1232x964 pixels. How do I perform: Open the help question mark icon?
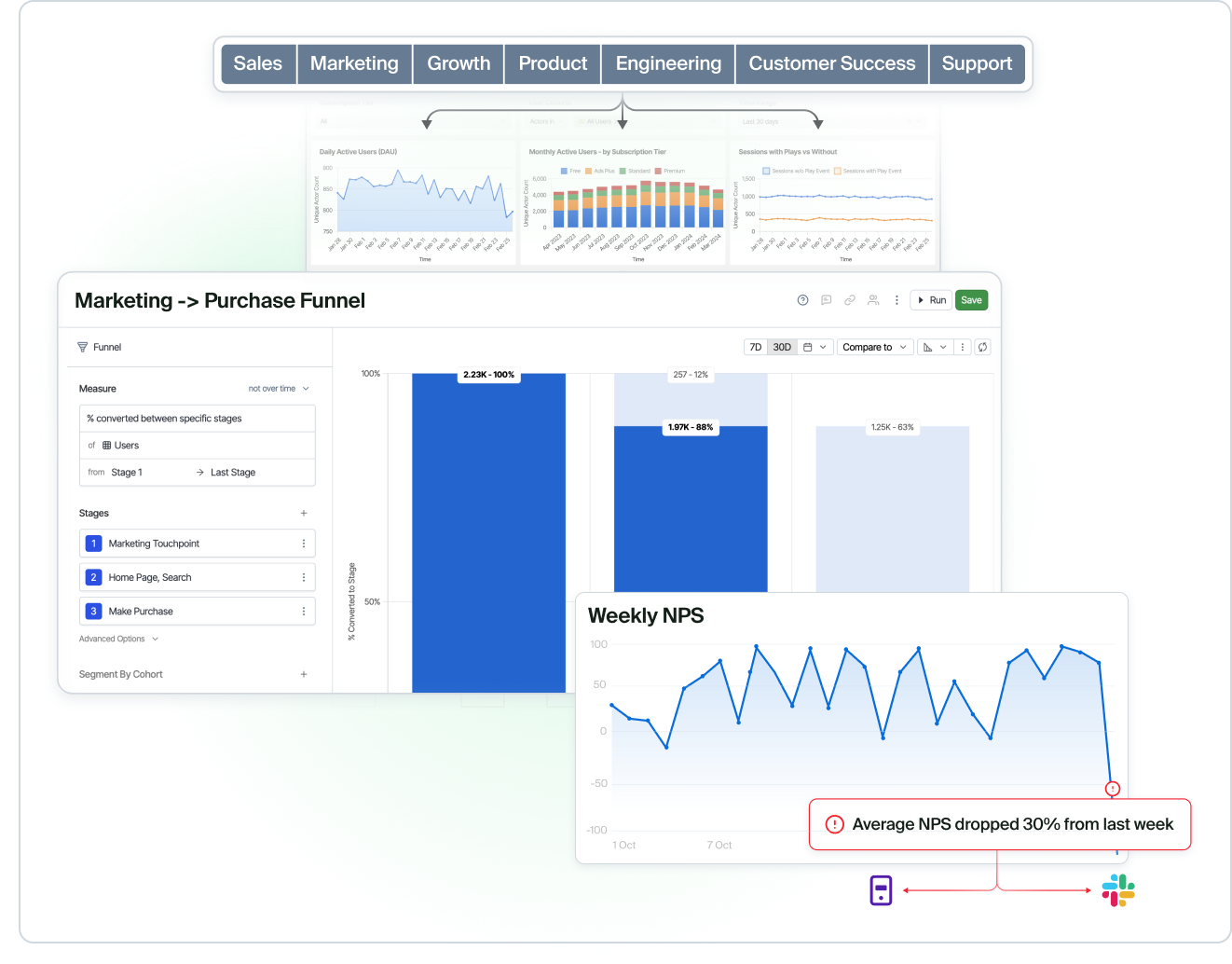(802, 300)
